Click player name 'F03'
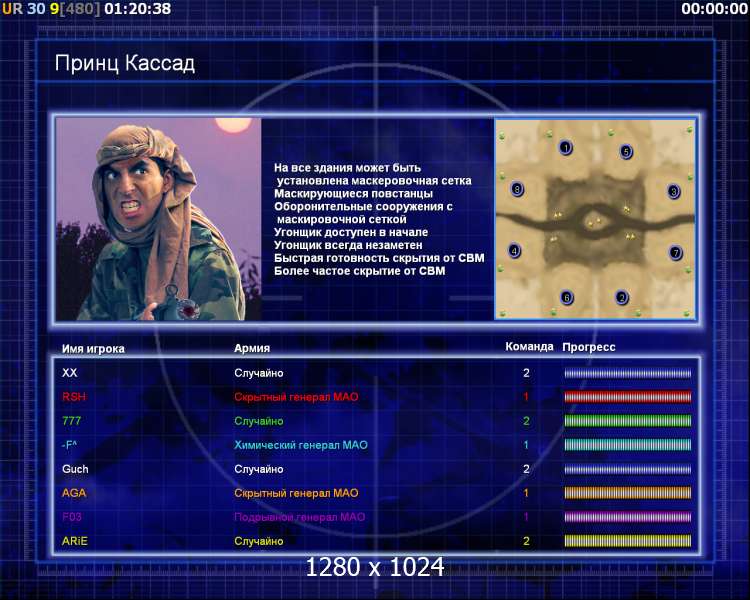Screen dimensions: 750x600 pyautogui.click(x=72, y=517)
